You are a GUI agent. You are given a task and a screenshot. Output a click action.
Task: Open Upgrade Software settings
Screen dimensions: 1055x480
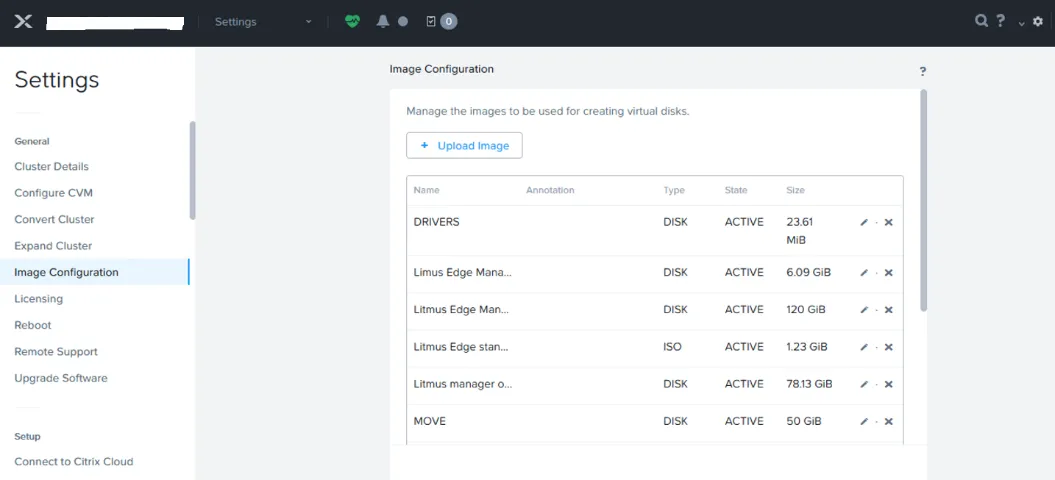[61, 378]
